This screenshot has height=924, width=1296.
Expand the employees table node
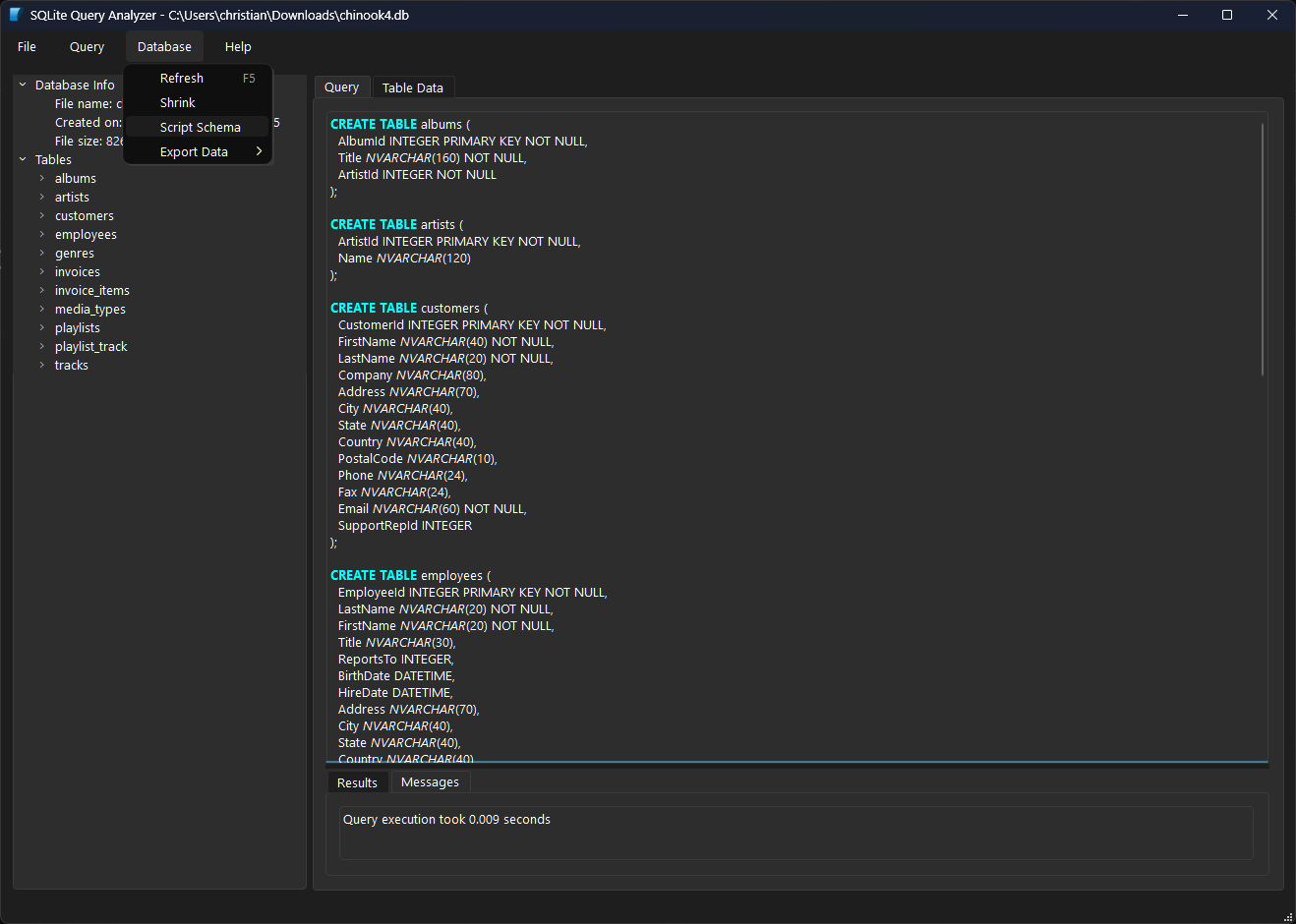tap(42, 234)
